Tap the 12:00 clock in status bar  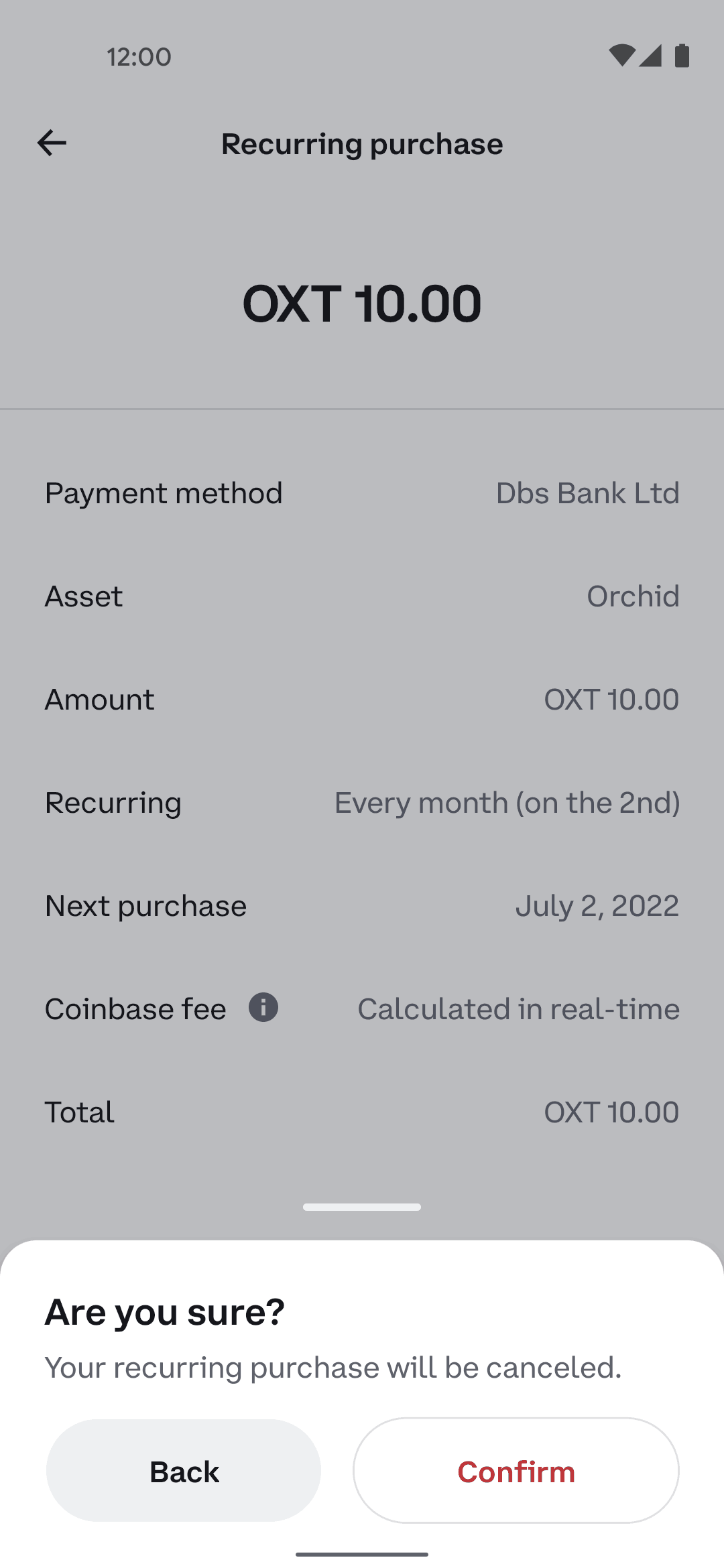pos(139,57)
